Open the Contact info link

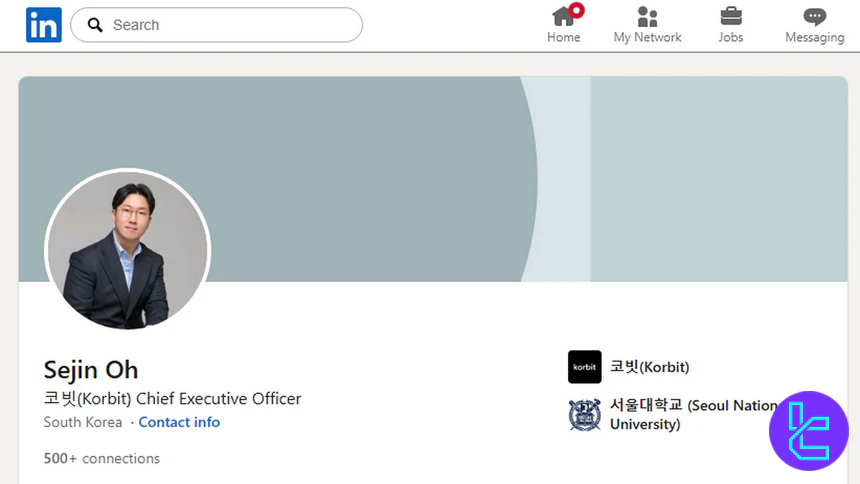[x=179, y=422]
